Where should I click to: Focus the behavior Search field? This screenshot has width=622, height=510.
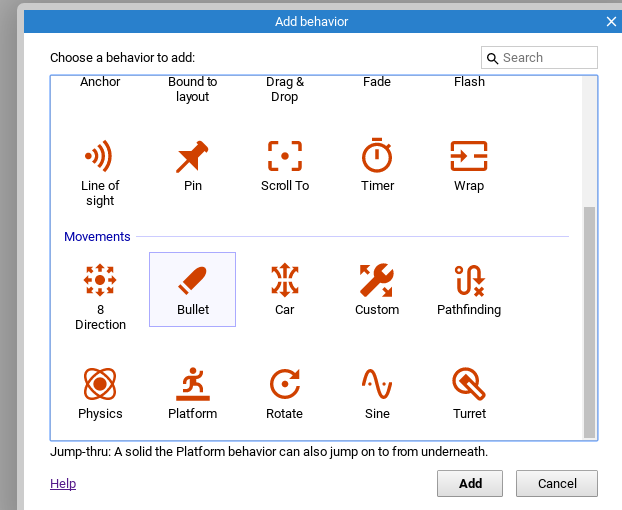click(x=539, y=58)
